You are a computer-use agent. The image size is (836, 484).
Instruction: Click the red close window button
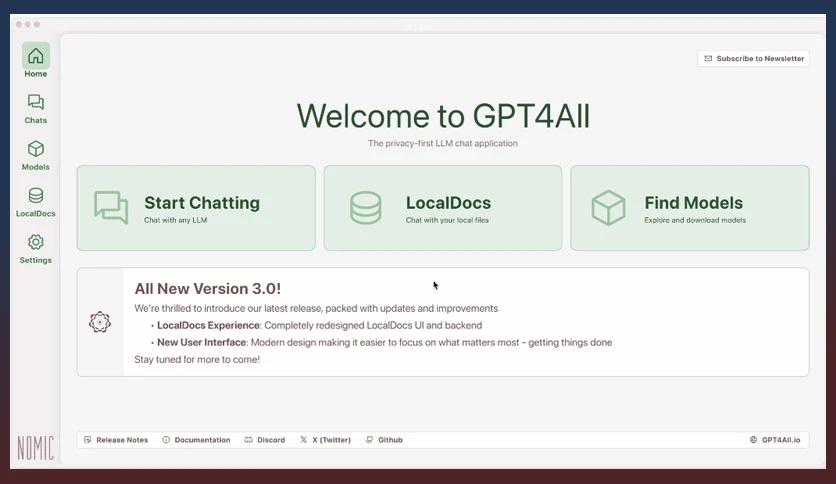tap(19, 24)
